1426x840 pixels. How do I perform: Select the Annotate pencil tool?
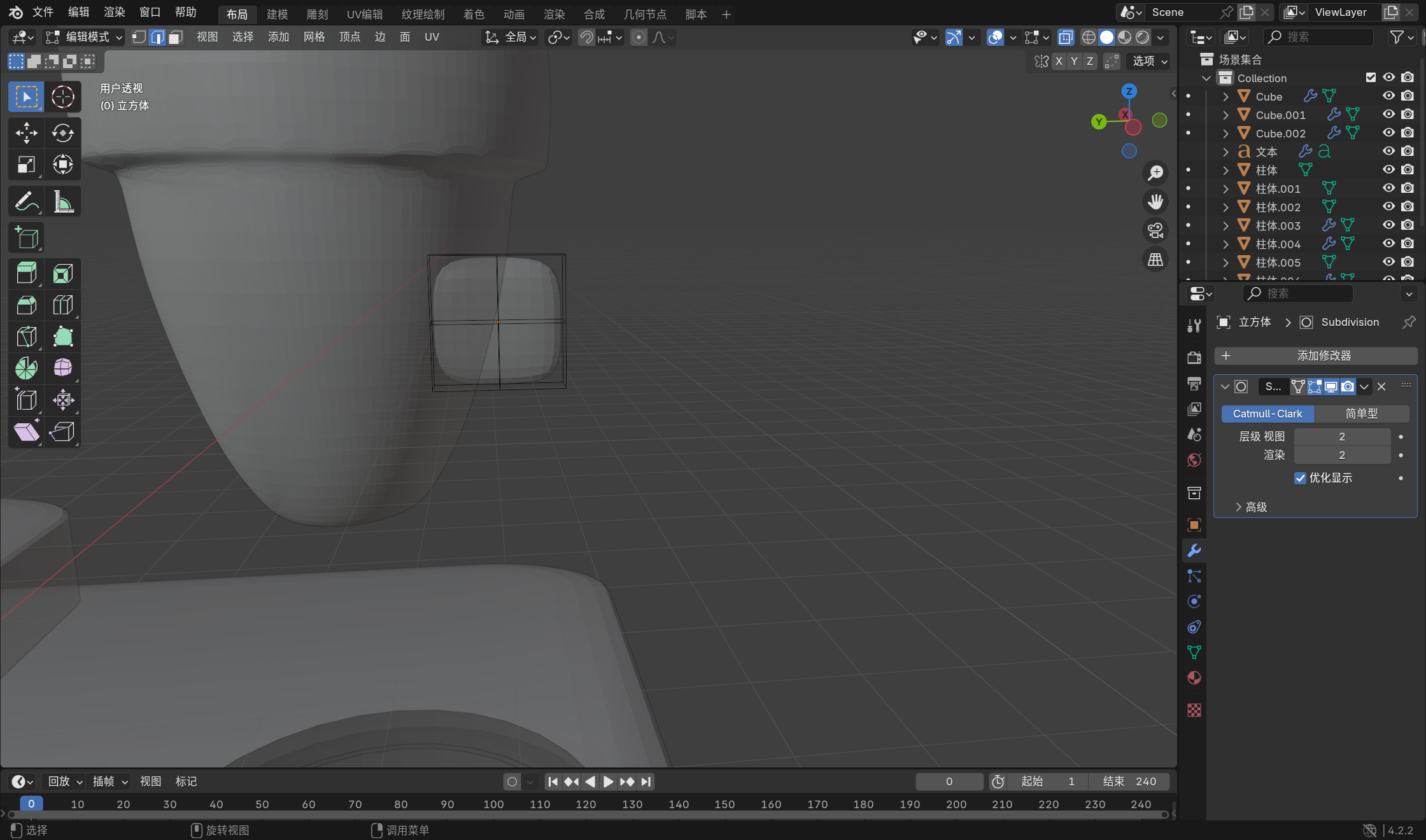click(26, 202)
